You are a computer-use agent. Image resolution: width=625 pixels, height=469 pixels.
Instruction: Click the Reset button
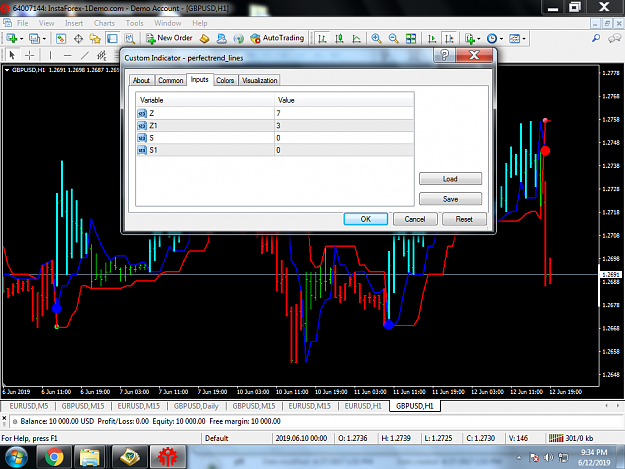pyautogui.click(x=464, y=219)
